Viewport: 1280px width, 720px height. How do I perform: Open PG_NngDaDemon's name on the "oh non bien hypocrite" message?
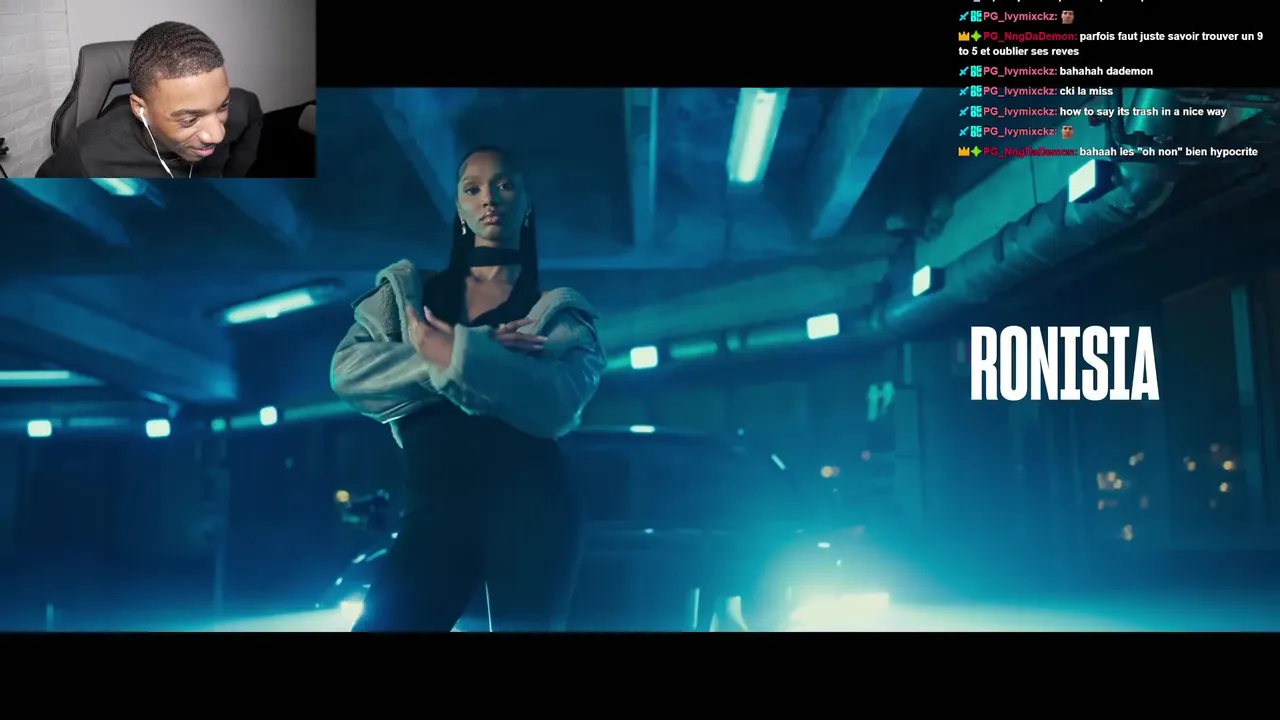[x=1029, y=151]
